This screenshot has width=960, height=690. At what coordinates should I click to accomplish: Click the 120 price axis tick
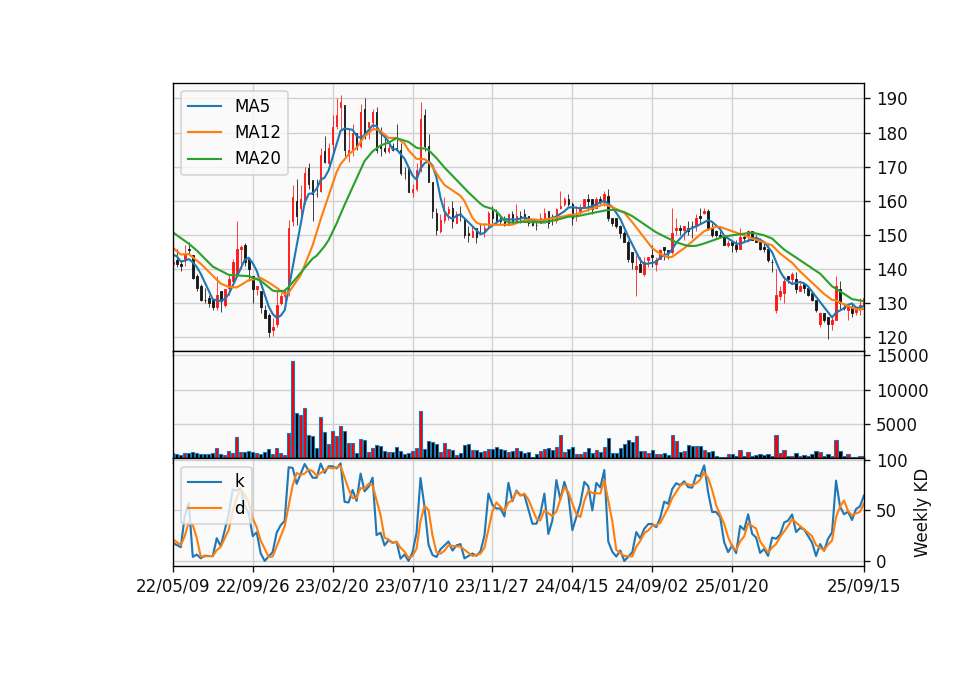892,338
